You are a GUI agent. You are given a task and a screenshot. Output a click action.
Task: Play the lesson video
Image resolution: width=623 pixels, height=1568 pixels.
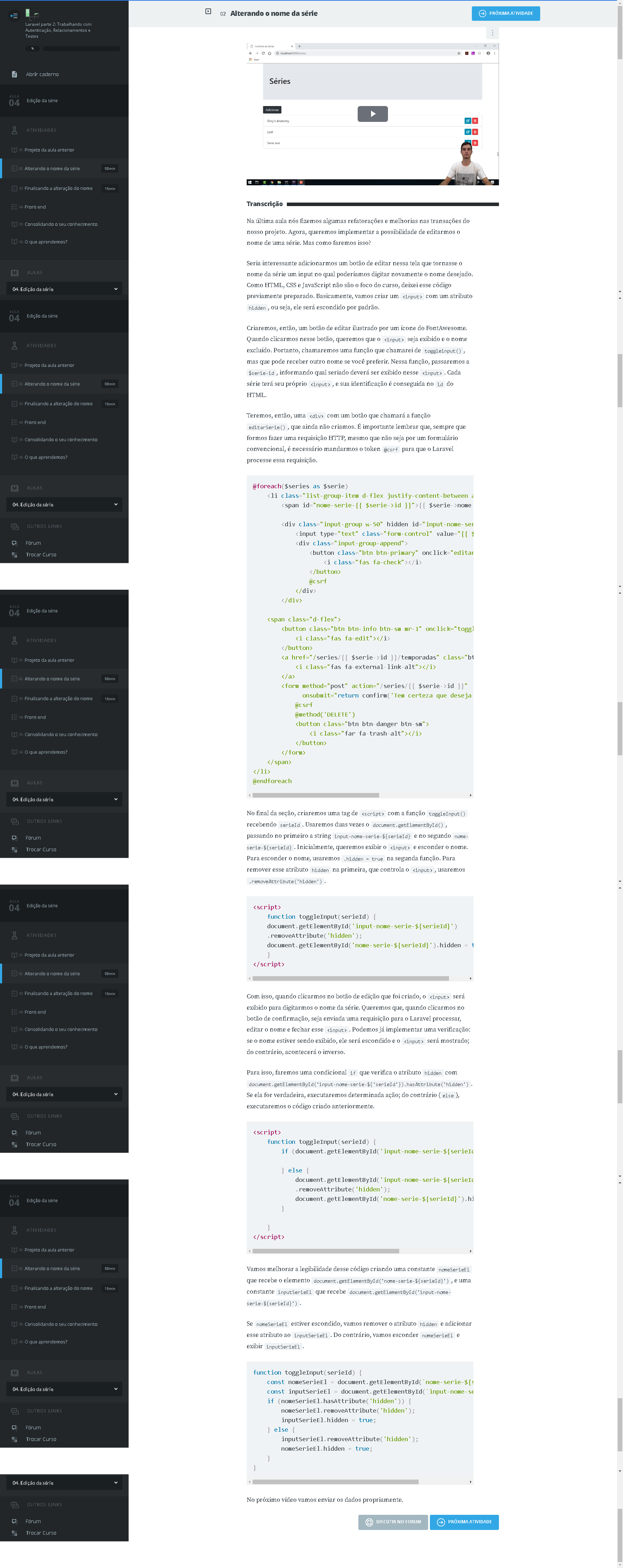pyautogui.click(x=372, y=114)
